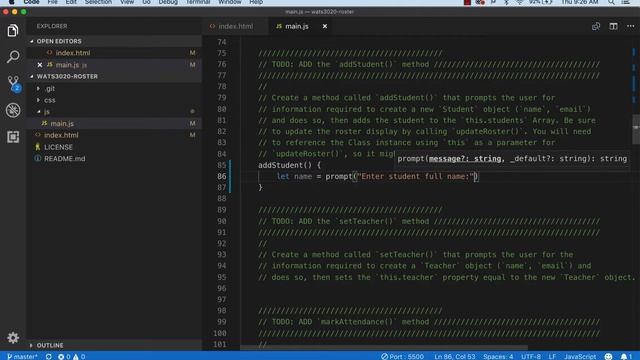
Task: Open the editor More Actions menu
Action: tap(631, 26)
